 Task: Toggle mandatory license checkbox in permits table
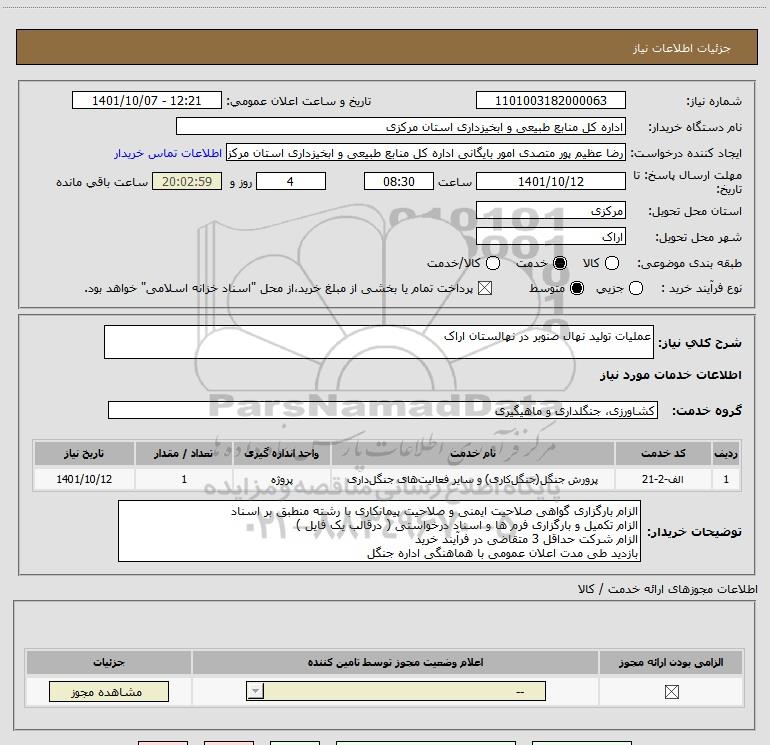coord(671,692)
